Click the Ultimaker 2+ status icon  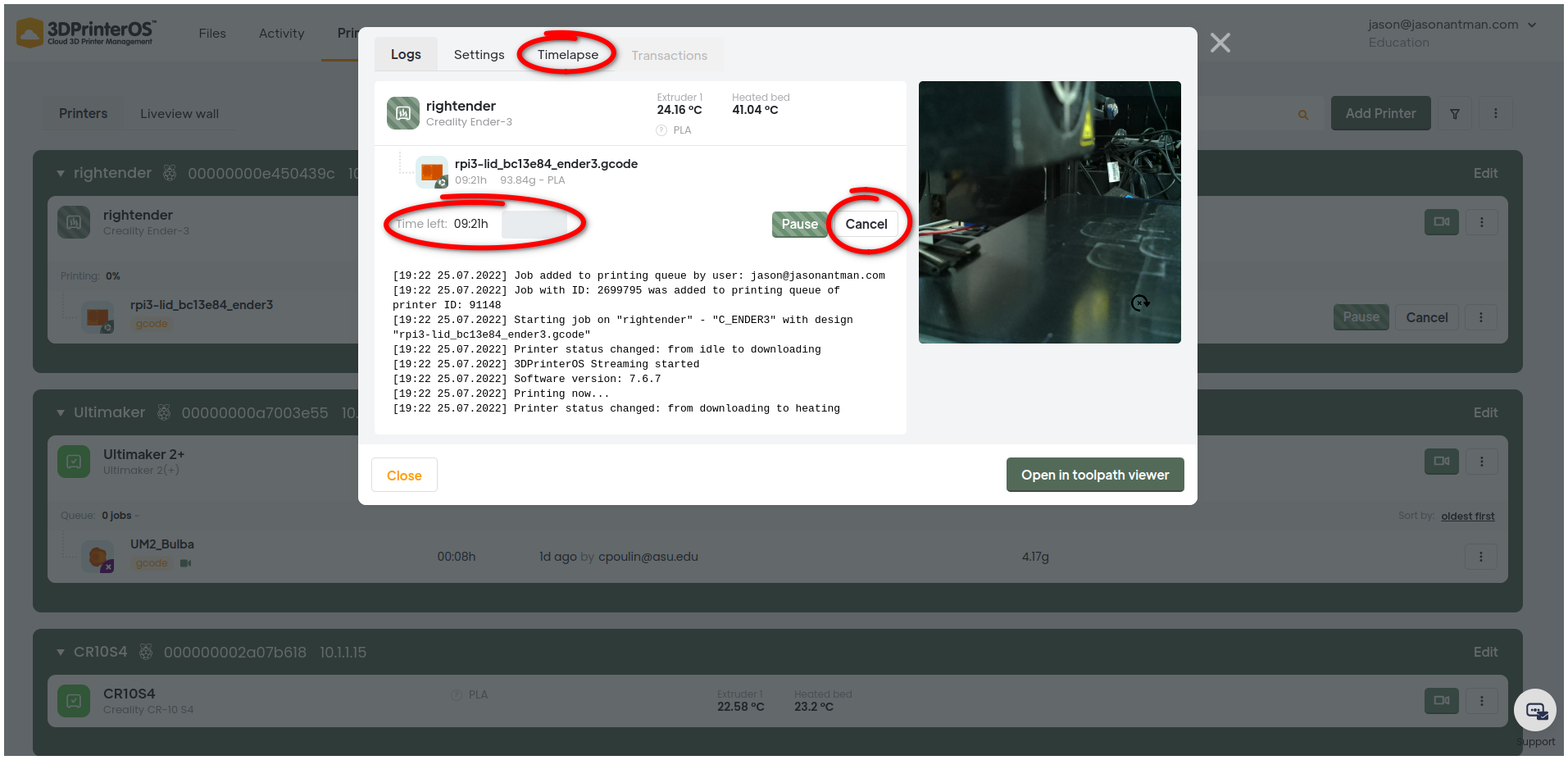coord(74,462)
